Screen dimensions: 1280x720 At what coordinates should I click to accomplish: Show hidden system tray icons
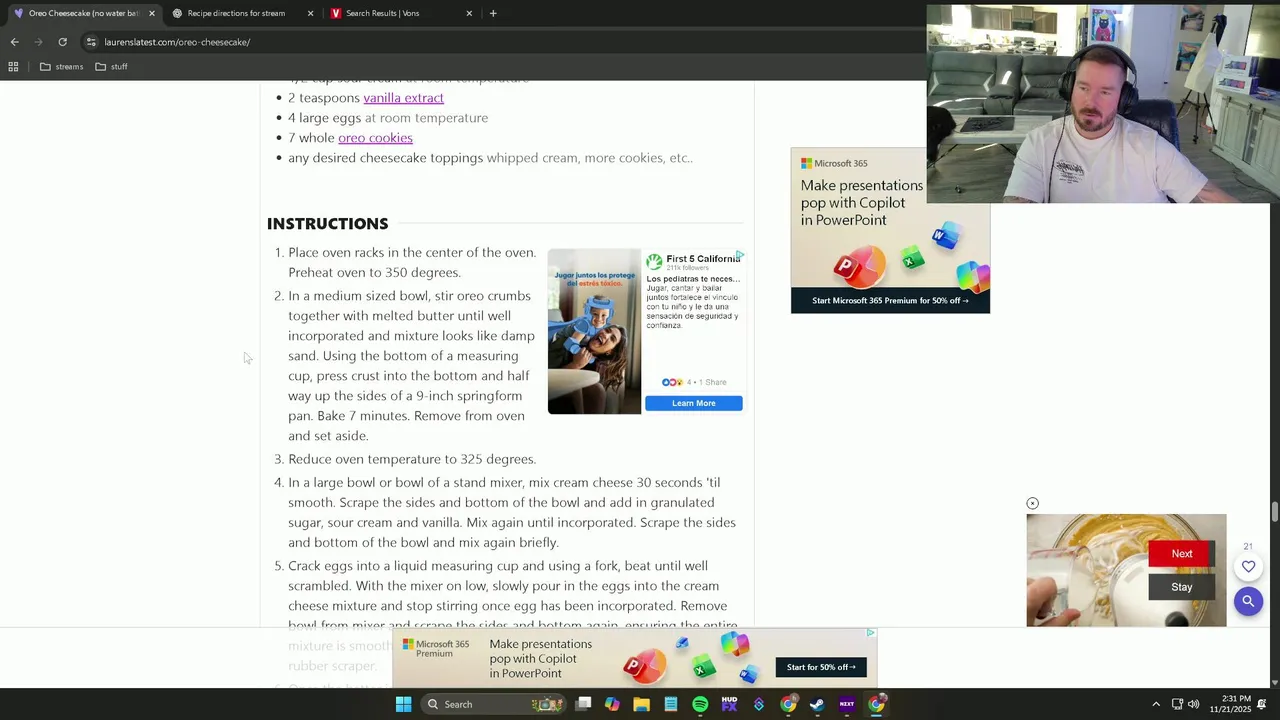click(1156, 704)
